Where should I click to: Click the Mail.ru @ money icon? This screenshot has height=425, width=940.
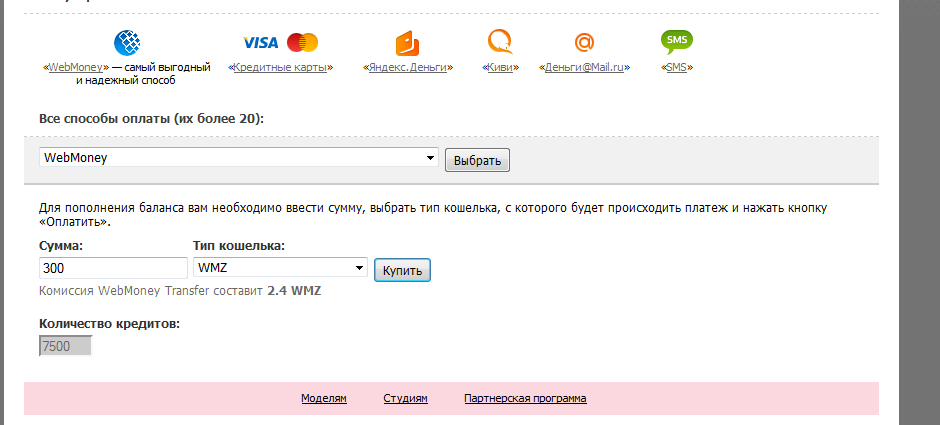click(x=584, y=43)
